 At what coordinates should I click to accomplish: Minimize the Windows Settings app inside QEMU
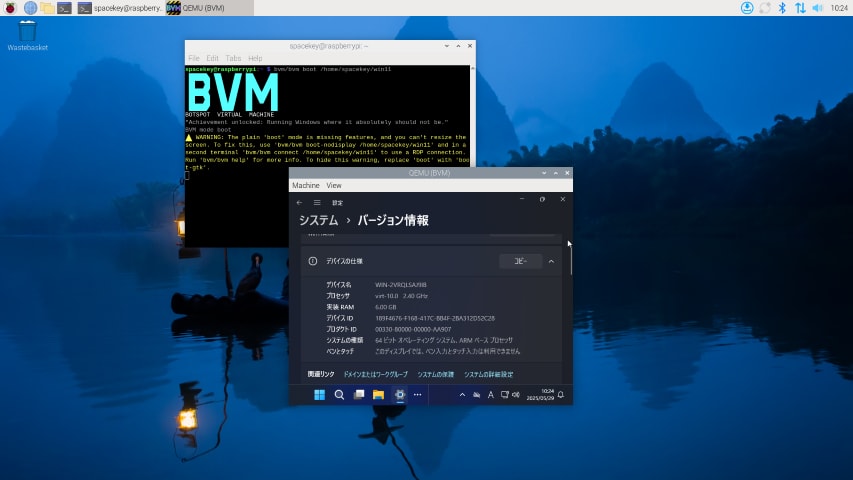coord(522,199)
